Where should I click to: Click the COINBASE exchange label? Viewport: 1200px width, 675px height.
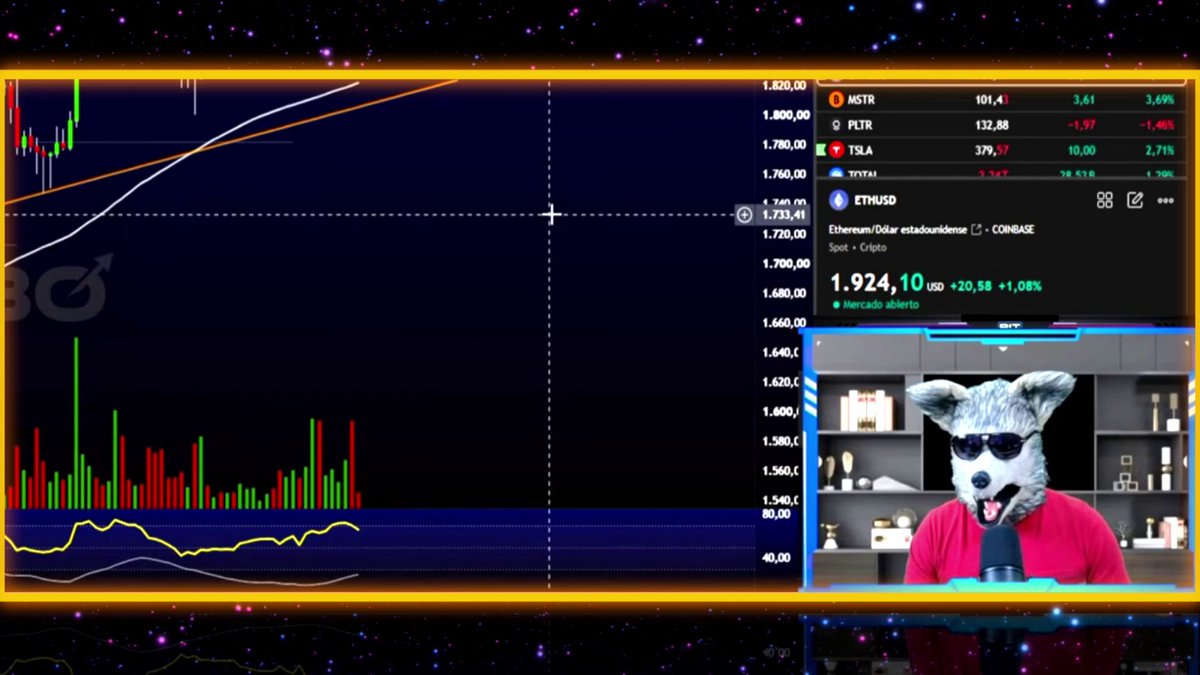pyautogui.click(x=1013, y=229)
